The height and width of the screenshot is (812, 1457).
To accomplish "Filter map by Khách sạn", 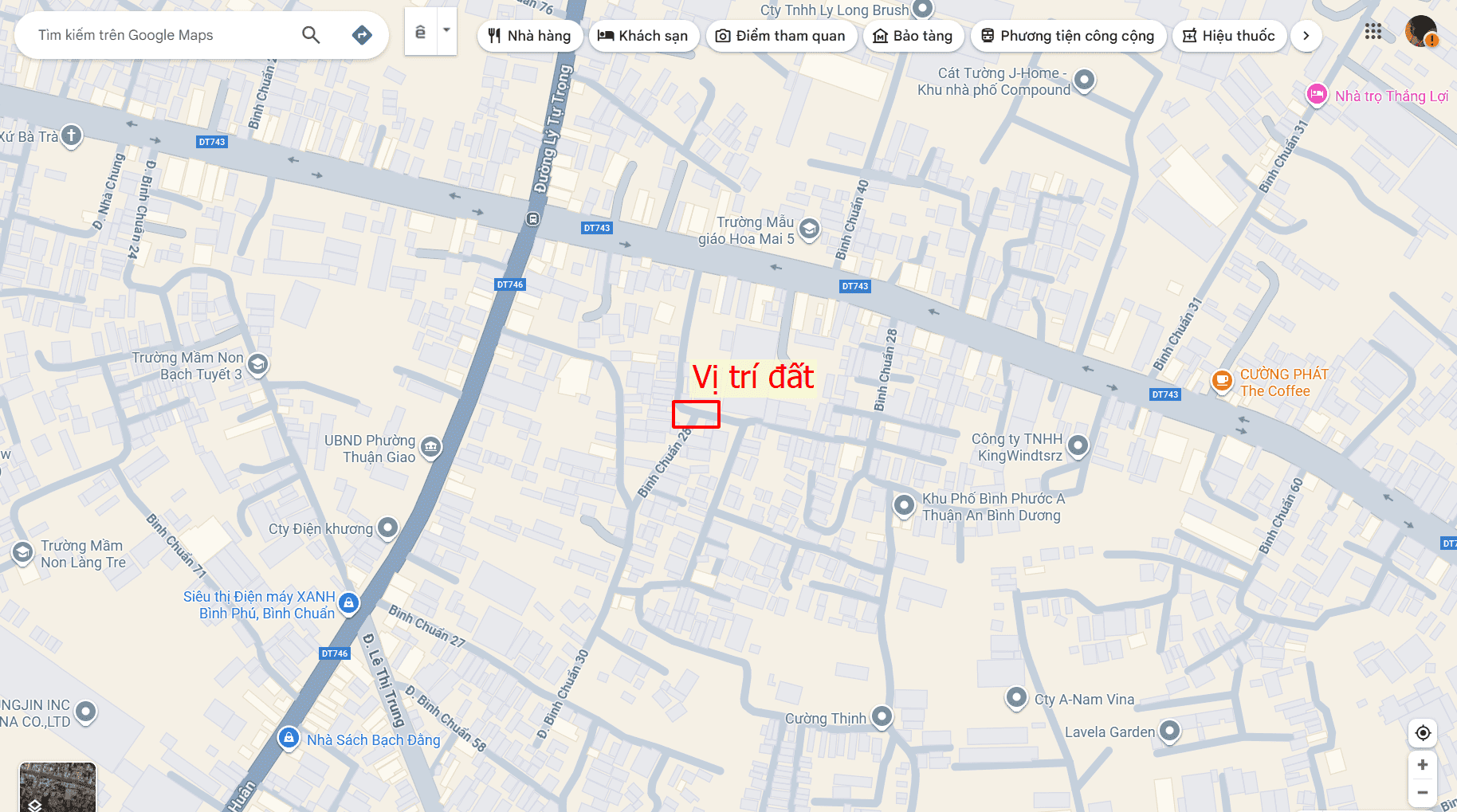I will coord(643,36).
